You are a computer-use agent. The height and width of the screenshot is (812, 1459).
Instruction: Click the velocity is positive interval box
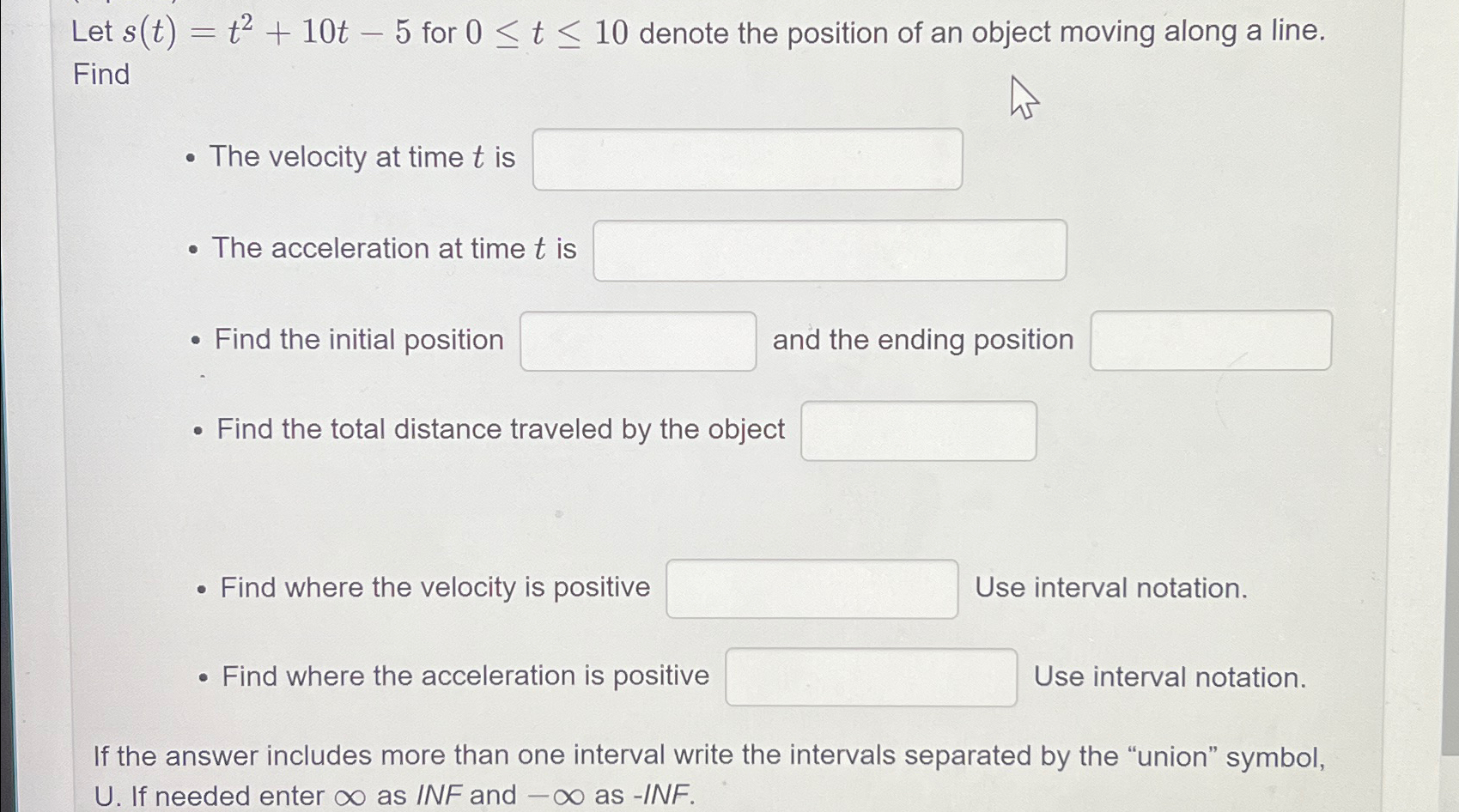812,589
